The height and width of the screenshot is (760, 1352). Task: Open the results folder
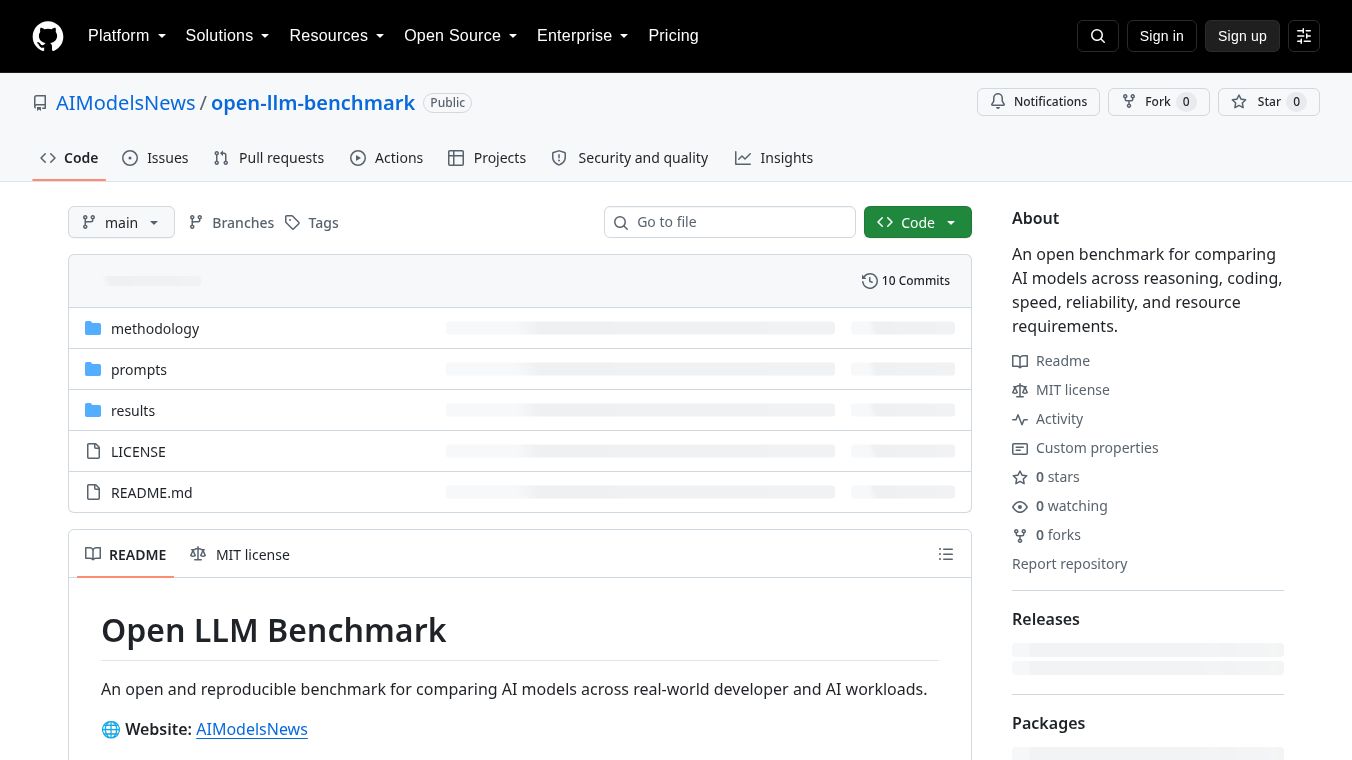[133, 410]
